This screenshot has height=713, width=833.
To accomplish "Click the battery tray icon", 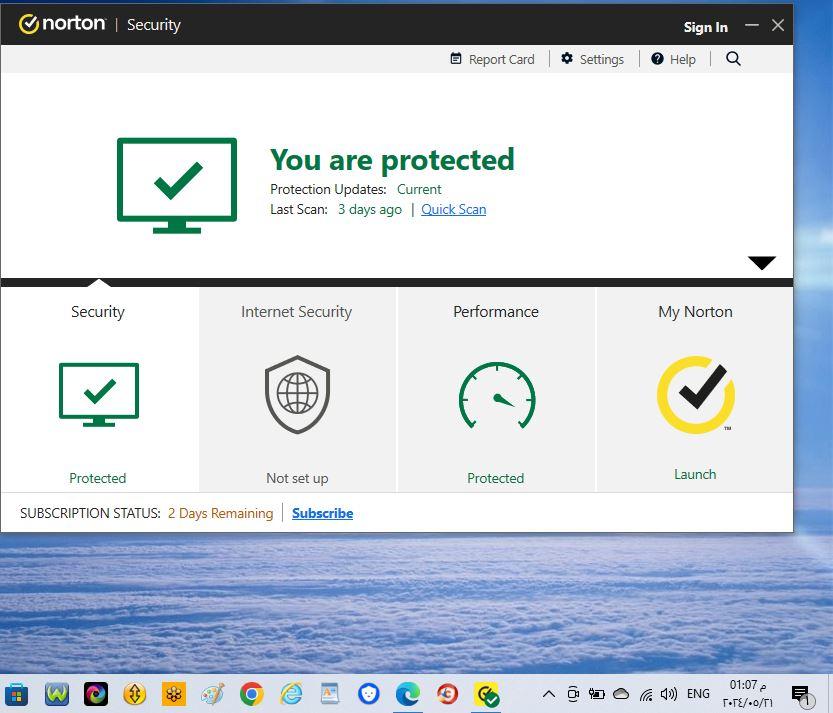I will click(x=597, y=694).
